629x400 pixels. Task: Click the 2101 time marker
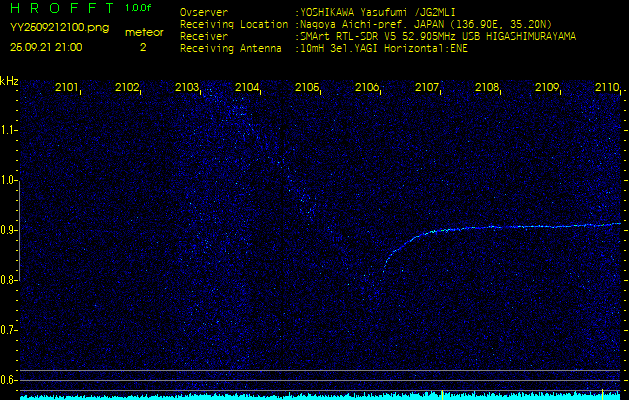click(67, 88)
